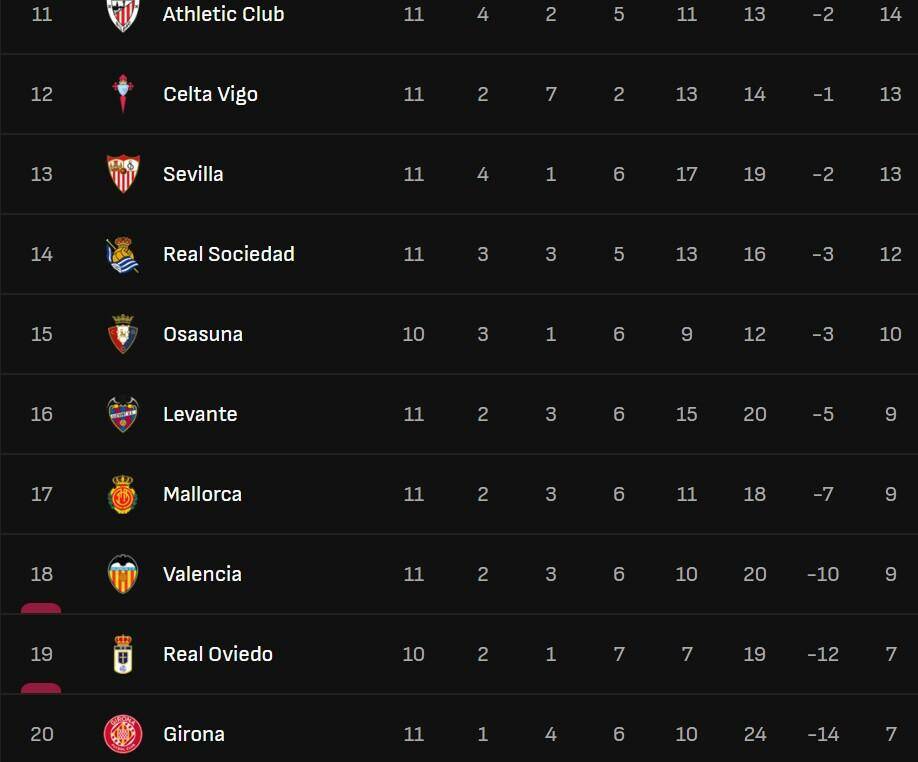The height and width of the screenshot is (762, 918).
Task: Select the Real Sociedad crest icon
Action: pyautogui.click(x=123, y=254)
